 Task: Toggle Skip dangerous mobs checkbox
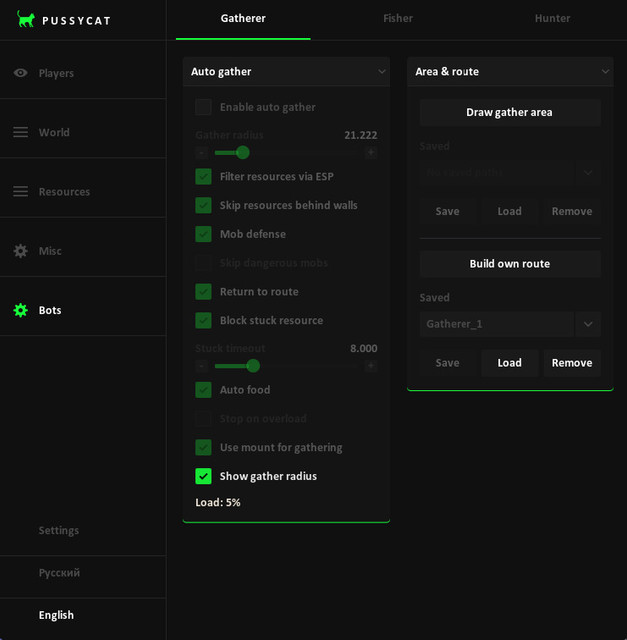point(203,263)
